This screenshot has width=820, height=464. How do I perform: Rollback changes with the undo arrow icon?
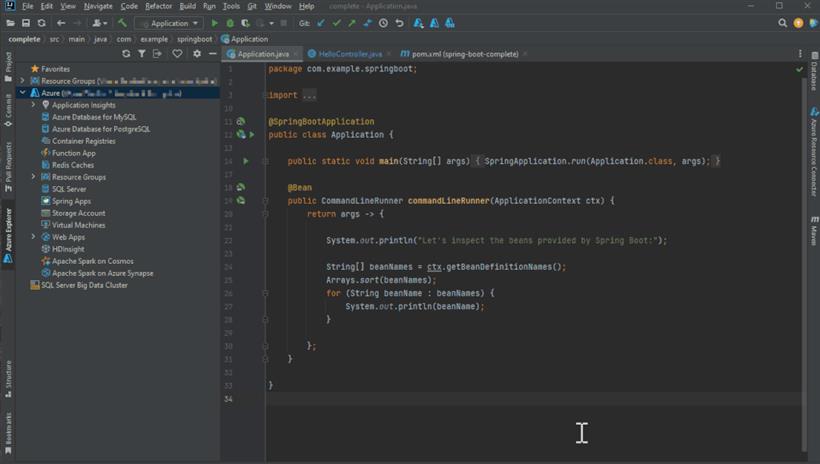click(x=399, y=23)
